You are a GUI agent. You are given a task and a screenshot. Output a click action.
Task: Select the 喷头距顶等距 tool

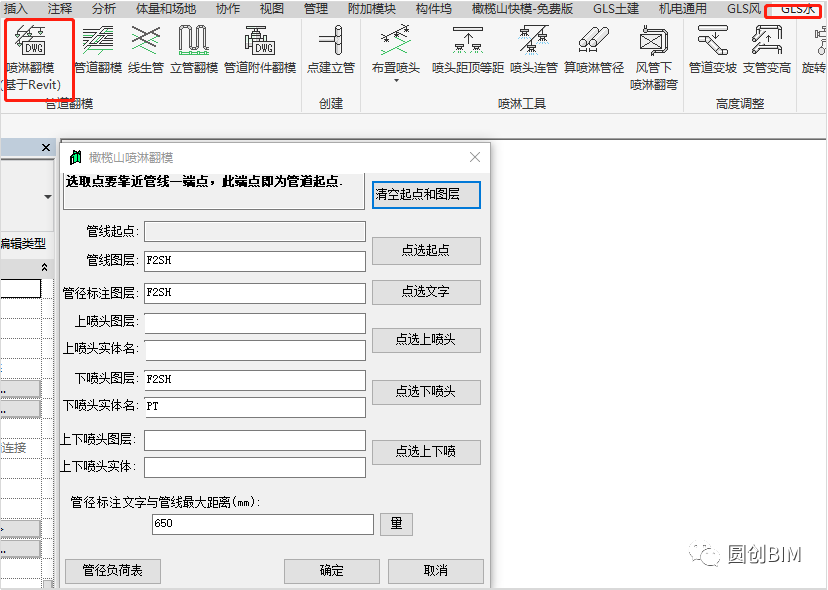[468, 50]
